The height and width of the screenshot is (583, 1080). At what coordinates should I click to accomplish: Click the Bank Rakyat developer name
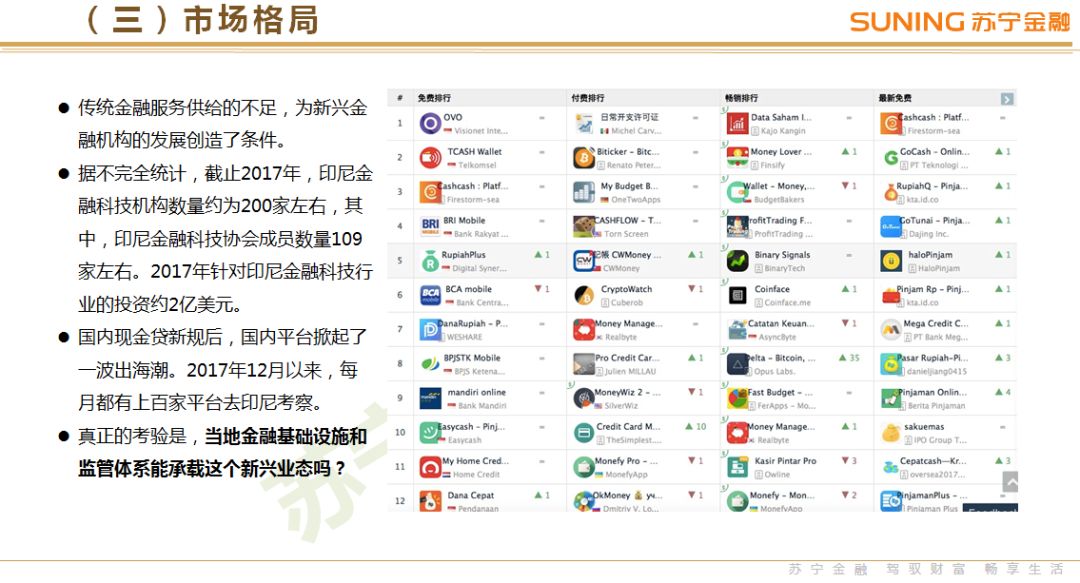coord(481,234)
